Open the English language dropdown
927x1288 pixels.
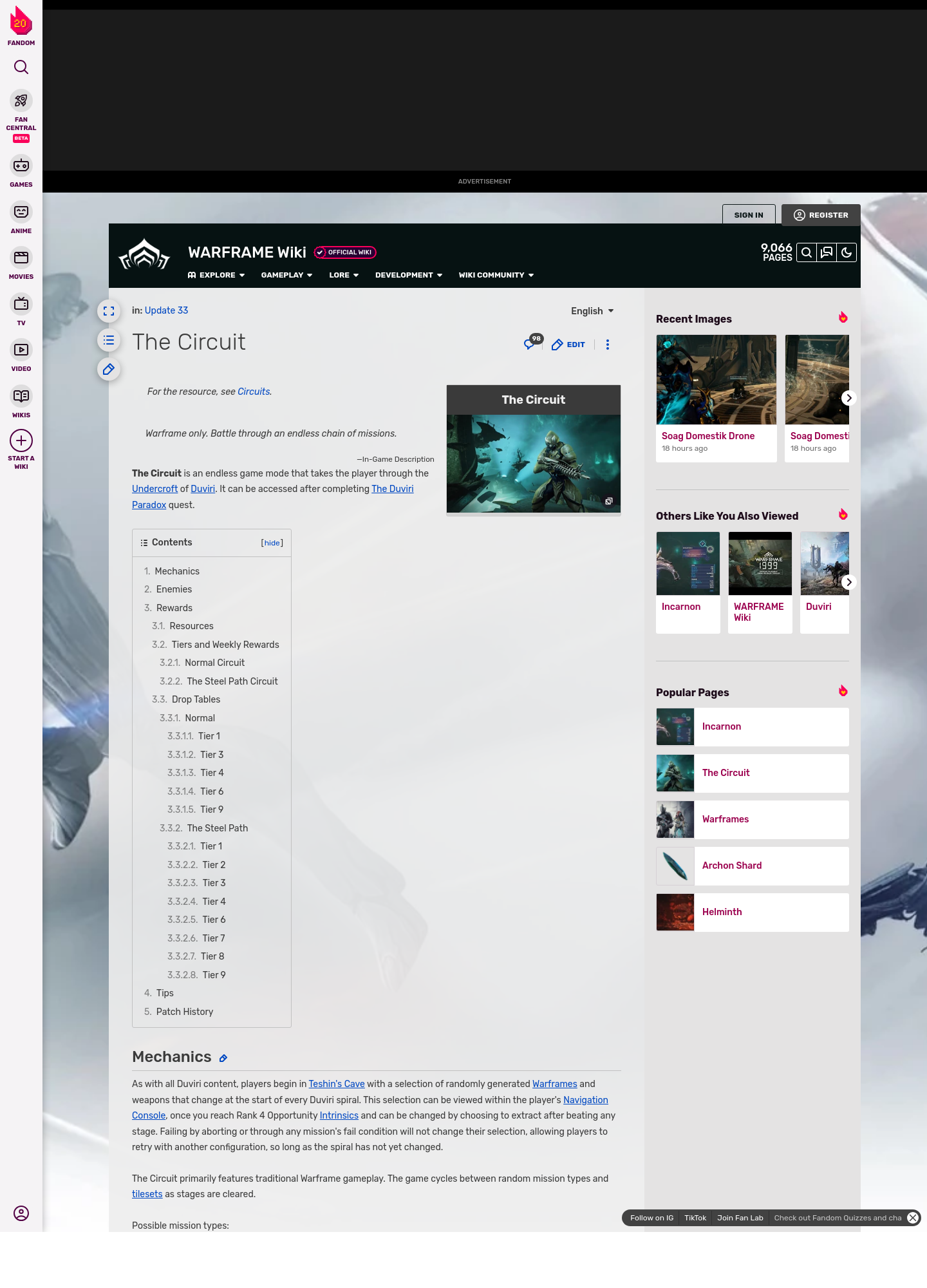pos(592,311)
